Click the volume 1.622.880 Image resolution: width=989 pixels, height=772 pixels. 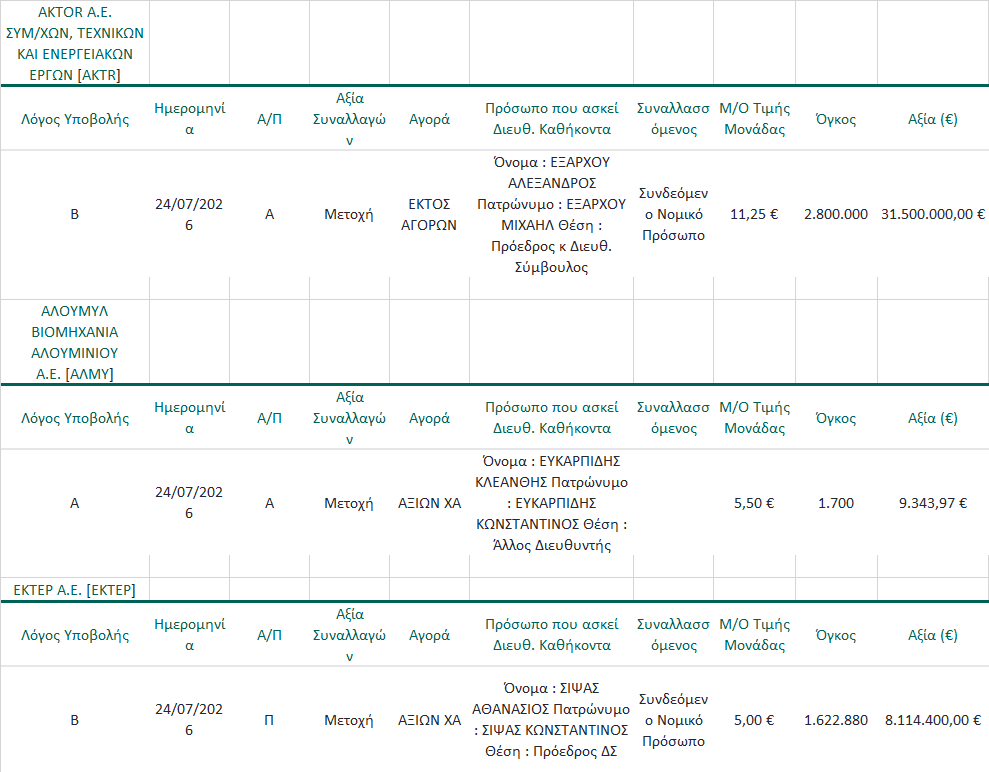(836, 720)
